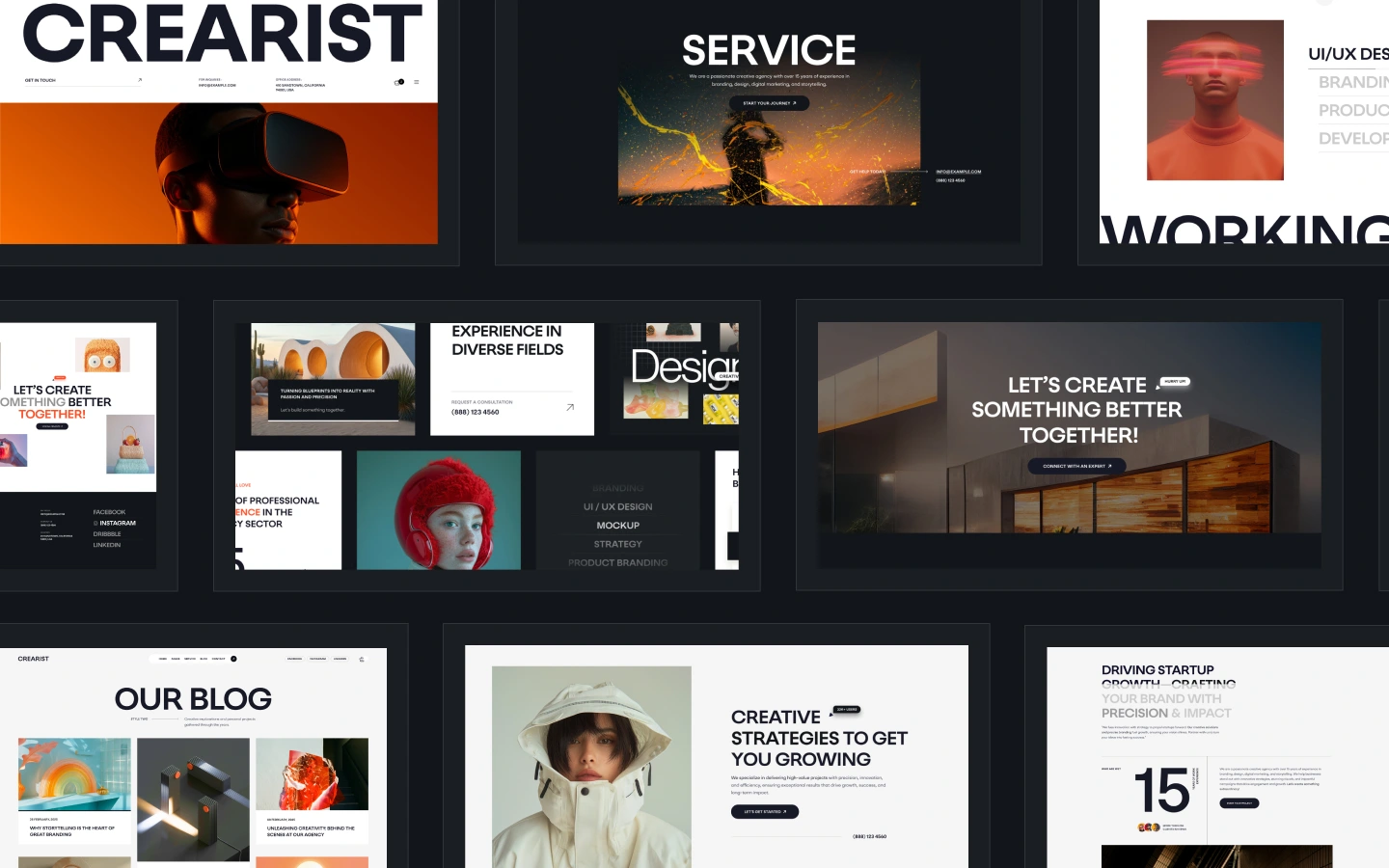Viewport: 1389px width, 868px height.
Task: Click the round dark icon in blog navigation bar
Action: click(233, 659)
